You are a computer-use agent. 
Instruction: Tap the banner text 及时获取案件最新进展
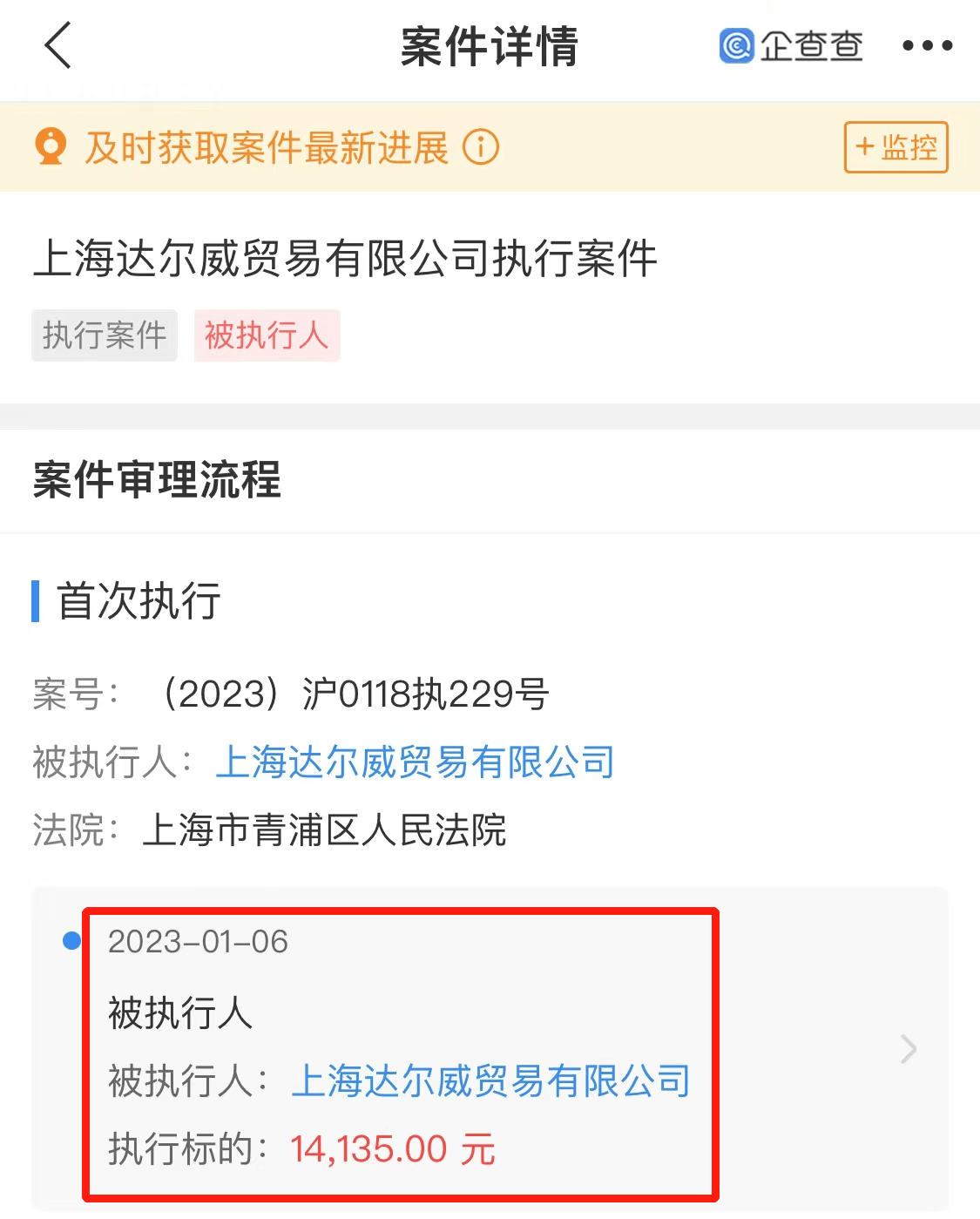click(x=267, y=147)
